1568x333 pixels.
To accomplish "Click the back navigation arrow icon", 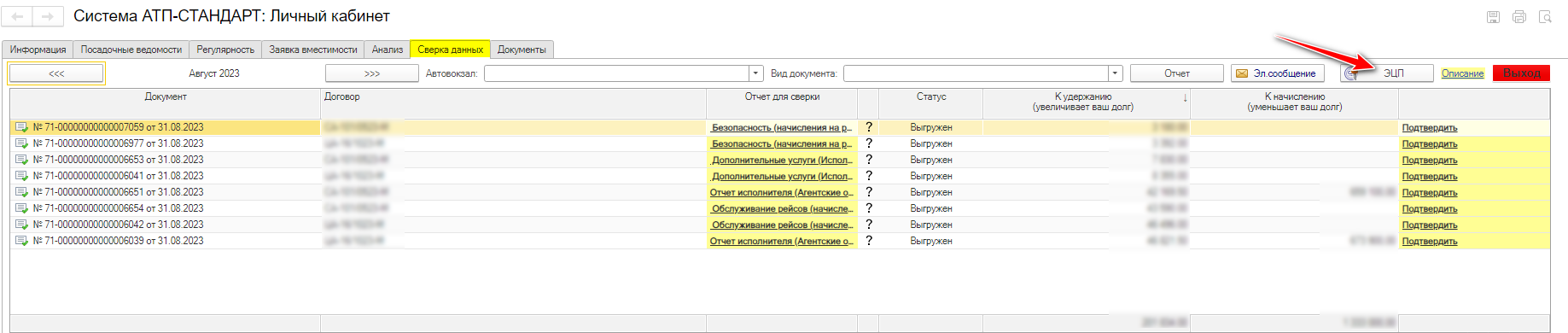I will pyautogui.click(x=18, y=16).
